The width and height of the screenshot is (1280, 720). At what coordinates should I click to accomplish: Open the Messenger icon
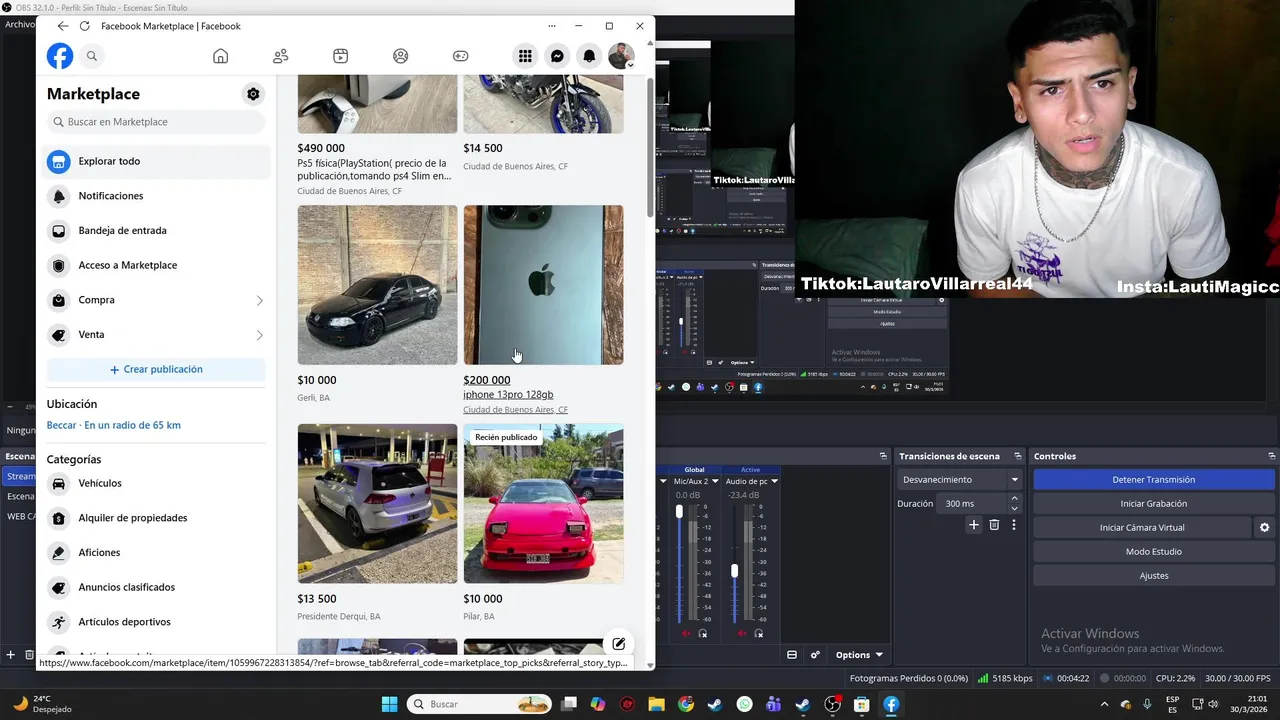[x=557, y=56]
